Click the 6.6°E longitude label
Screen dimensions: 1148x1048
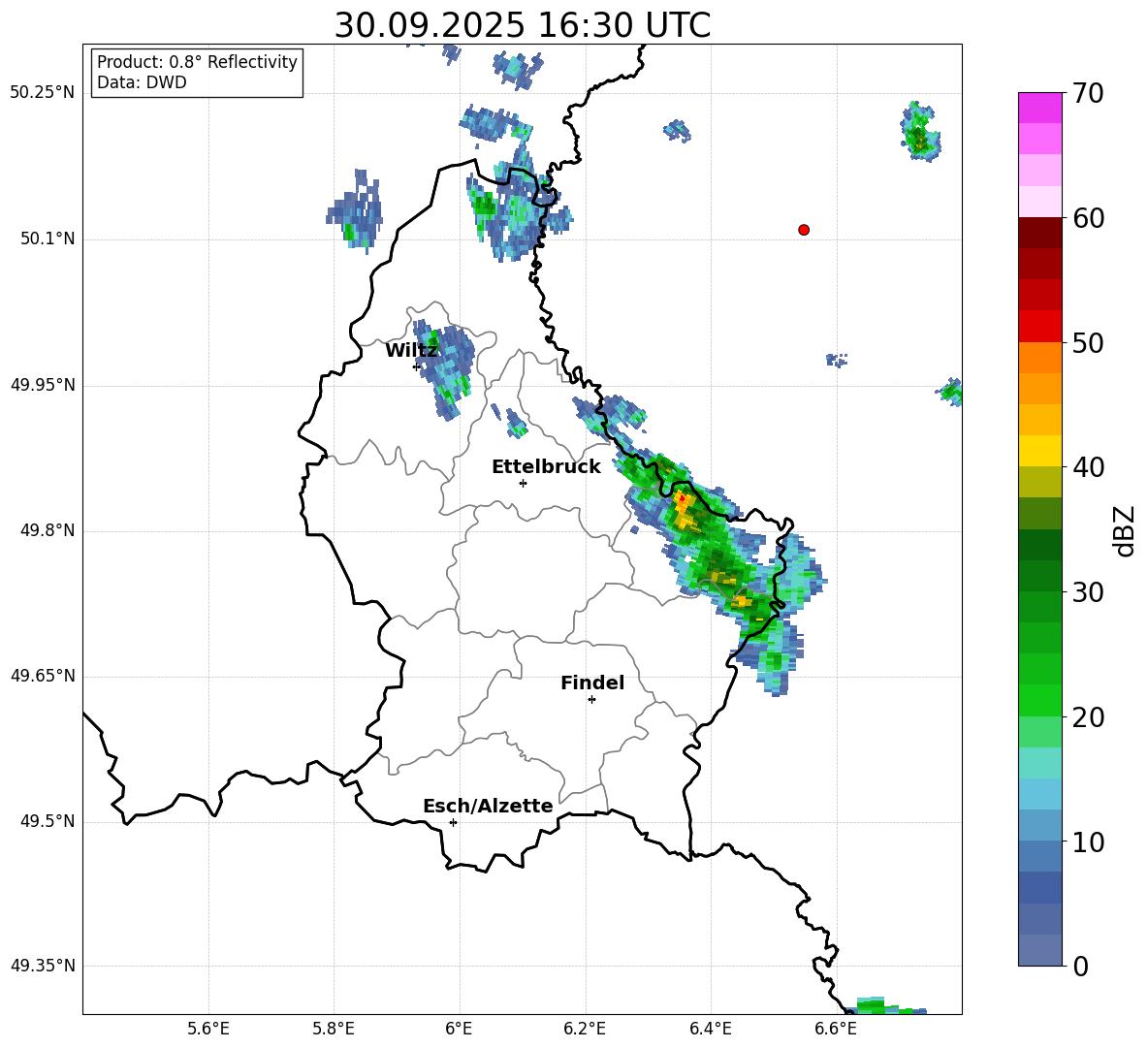[x=836, y=1029]
